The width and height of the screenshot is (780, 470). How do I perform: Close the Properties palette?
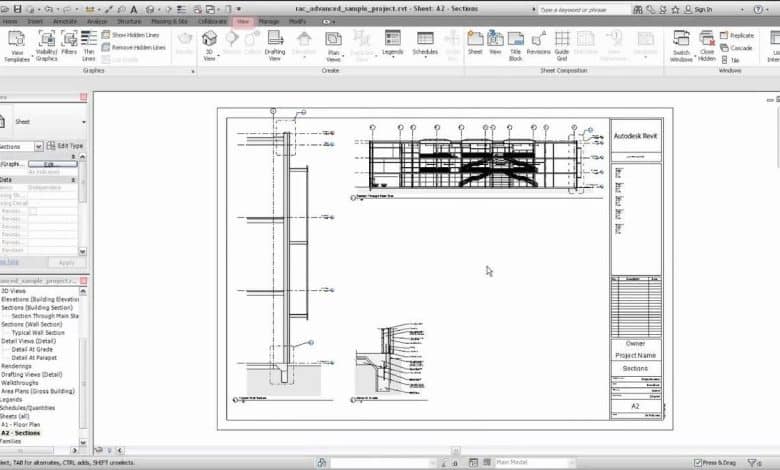click(x=84, y=97)
